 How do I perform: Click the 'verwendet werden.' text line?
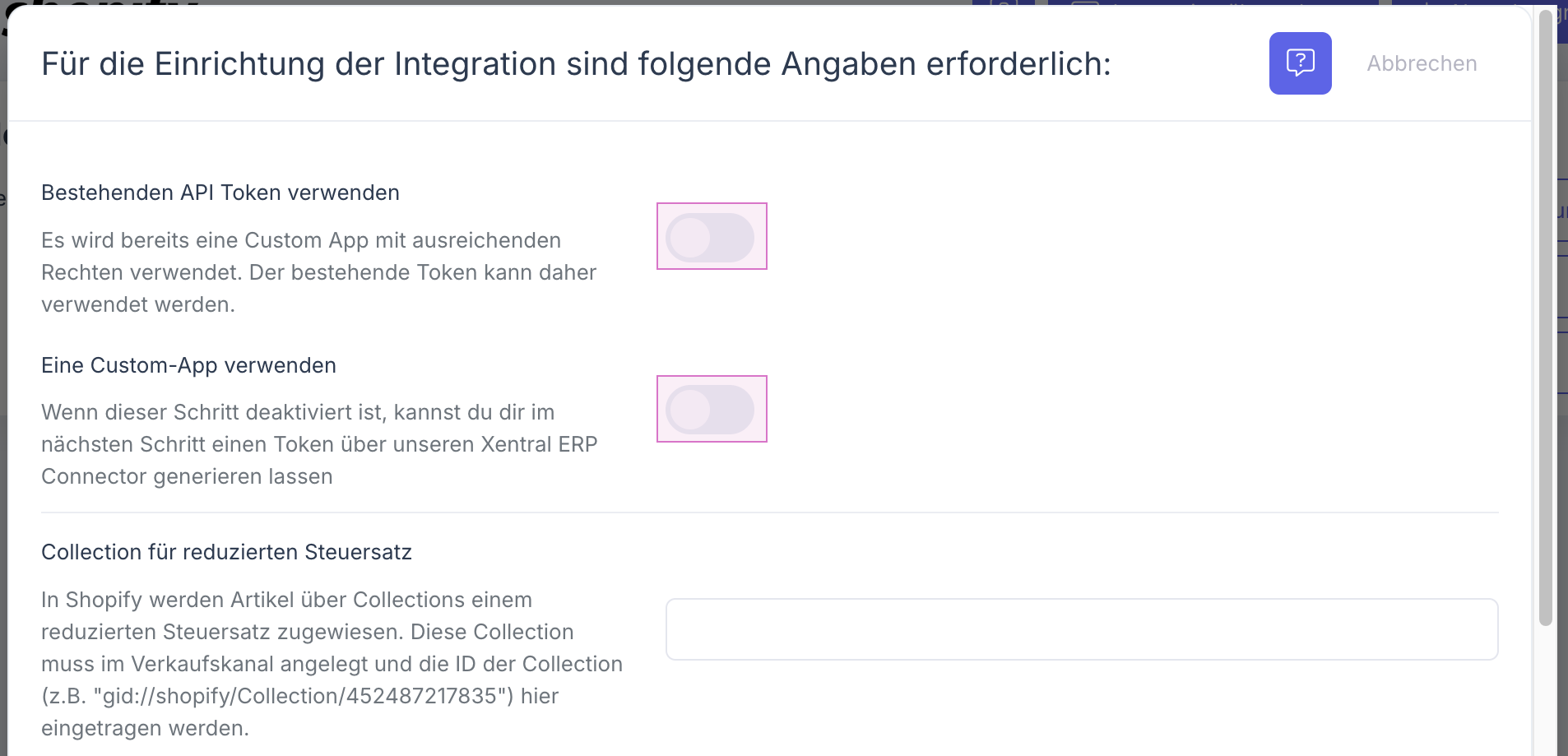[138, 304]
